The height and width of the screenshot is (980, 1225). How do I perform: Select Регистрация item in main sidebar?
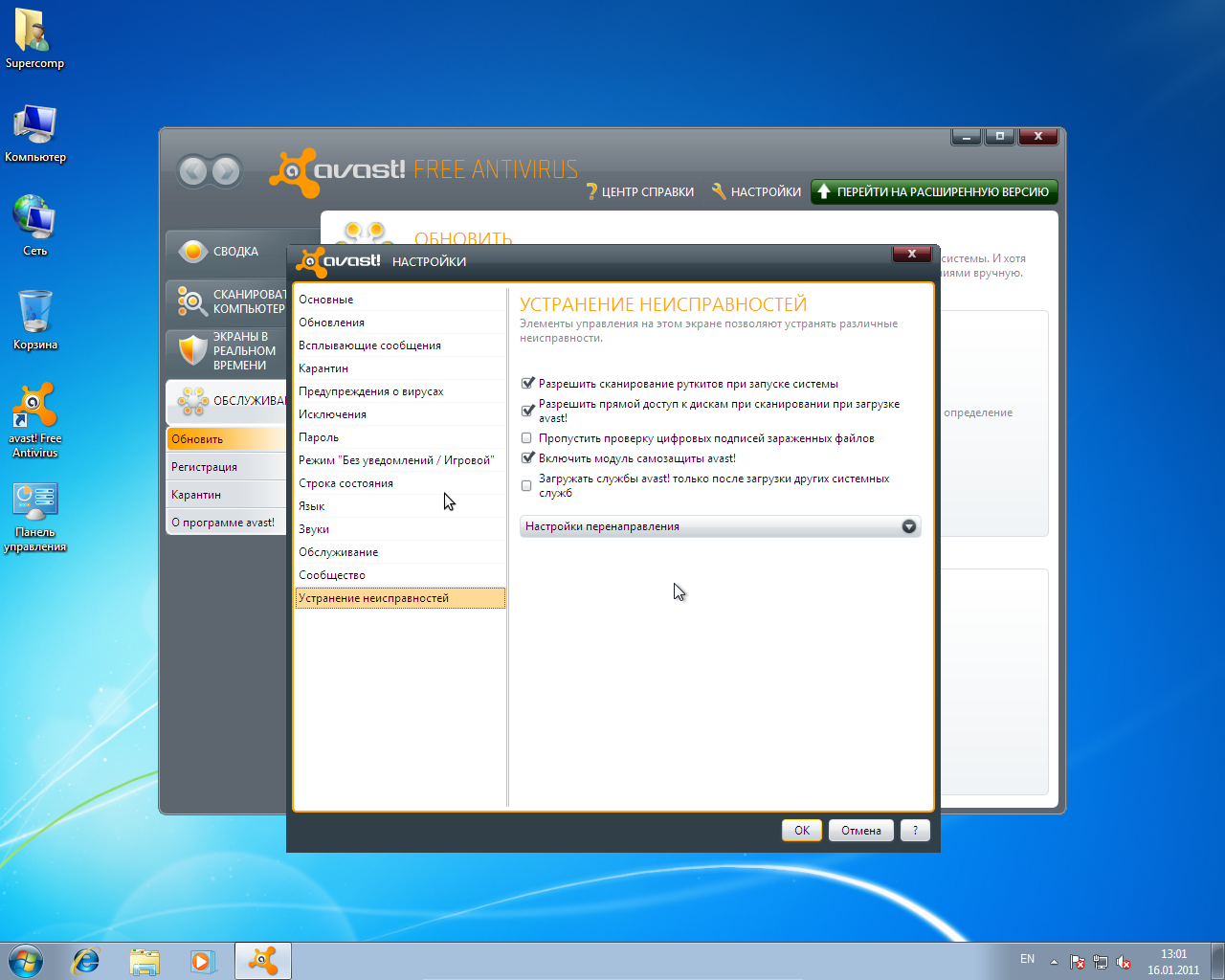[x=227, y=467]
